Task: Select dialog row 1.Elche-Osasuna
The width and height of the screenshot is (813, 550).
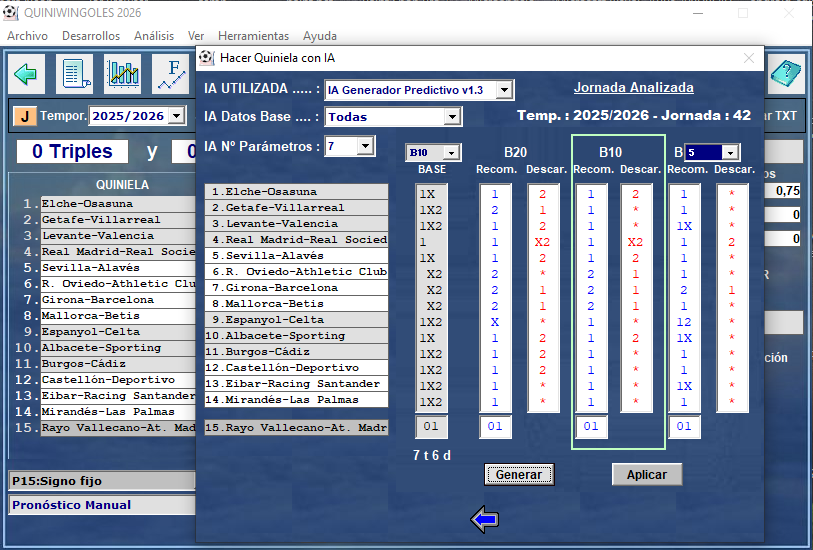Action: point(296,191)
